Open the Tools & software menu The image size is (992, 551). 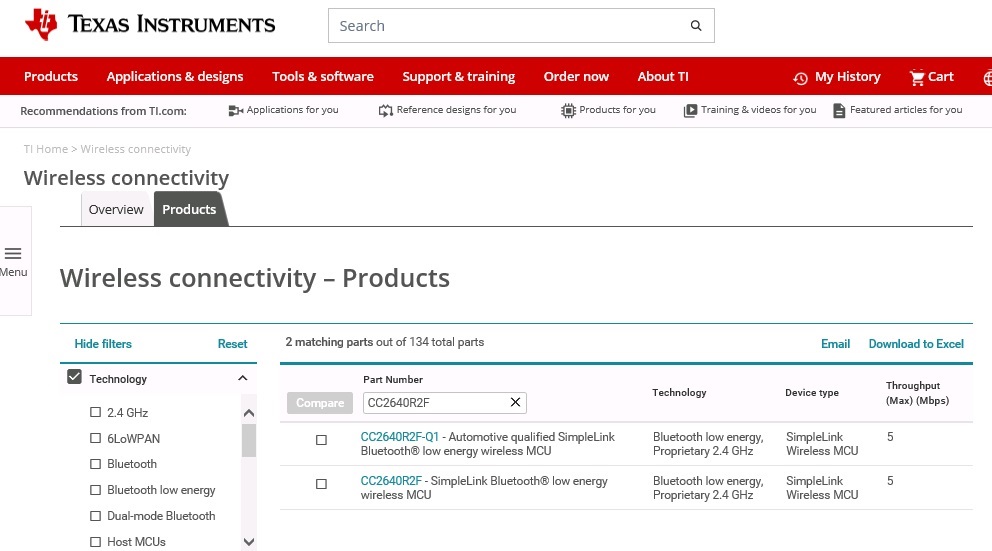[x=323, y=77]
